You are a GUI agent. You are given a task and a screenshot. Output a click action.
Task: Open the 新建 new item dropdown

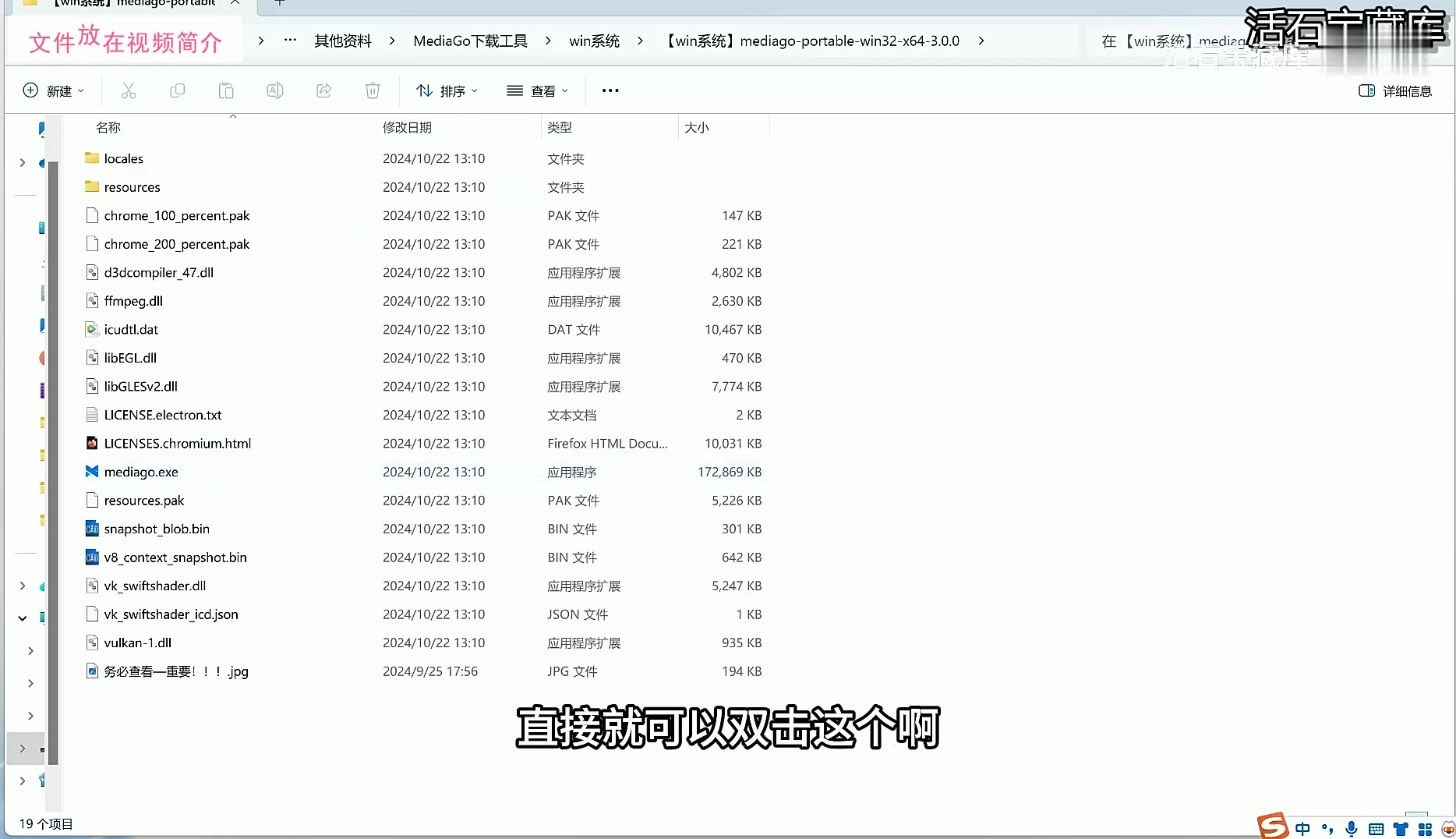pyautogui.click(x=54, y=91)
